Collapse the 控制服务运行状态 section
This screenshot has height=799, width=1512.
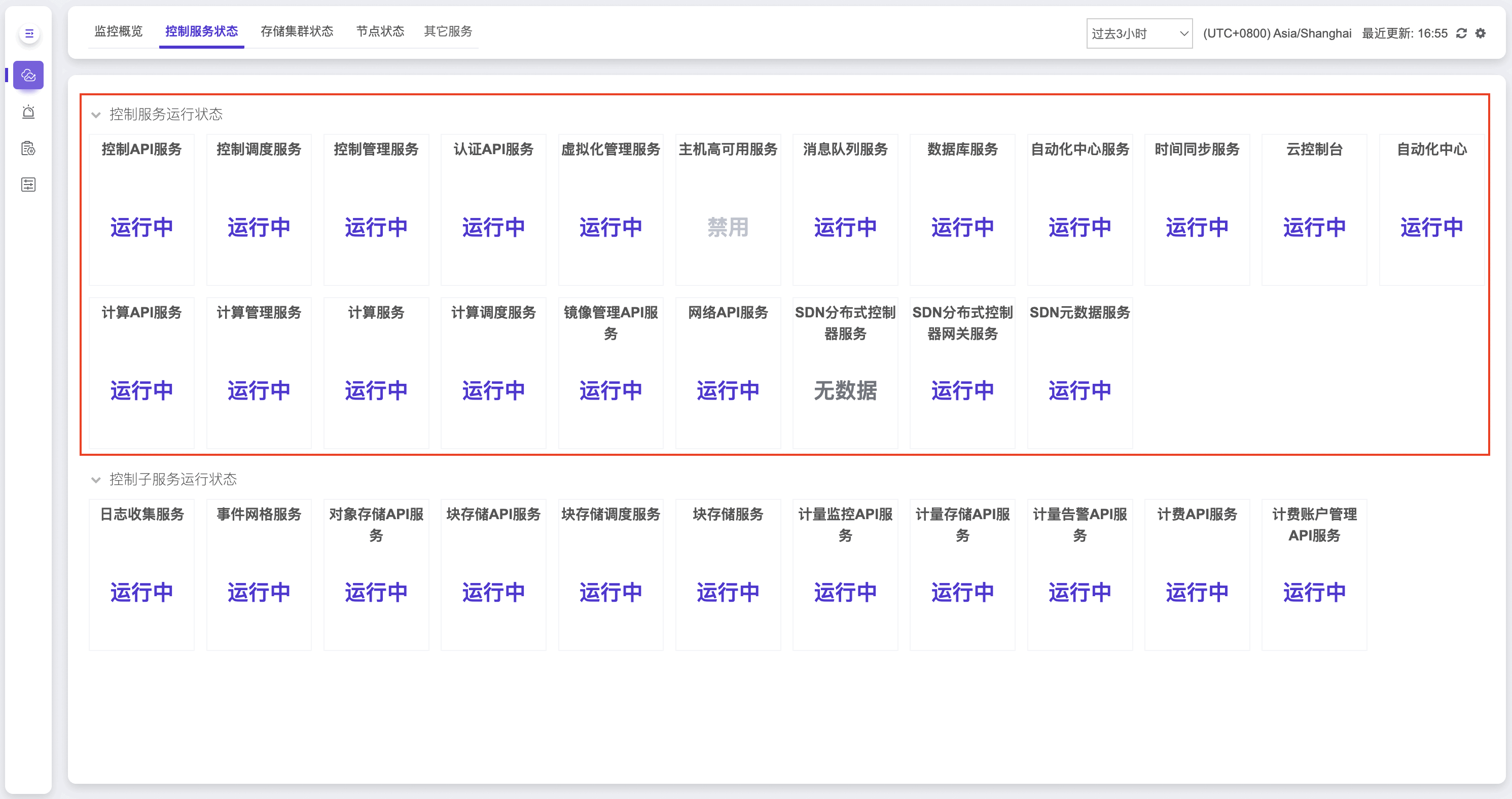coord(96,115)
